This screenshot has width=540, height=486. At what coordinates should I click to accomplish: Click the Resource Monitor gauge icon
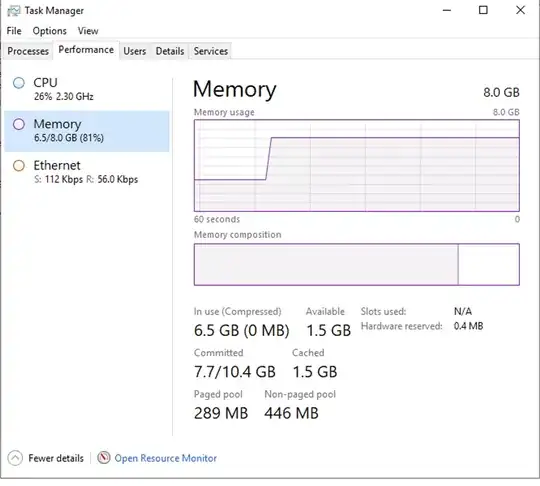pos(103,457)
